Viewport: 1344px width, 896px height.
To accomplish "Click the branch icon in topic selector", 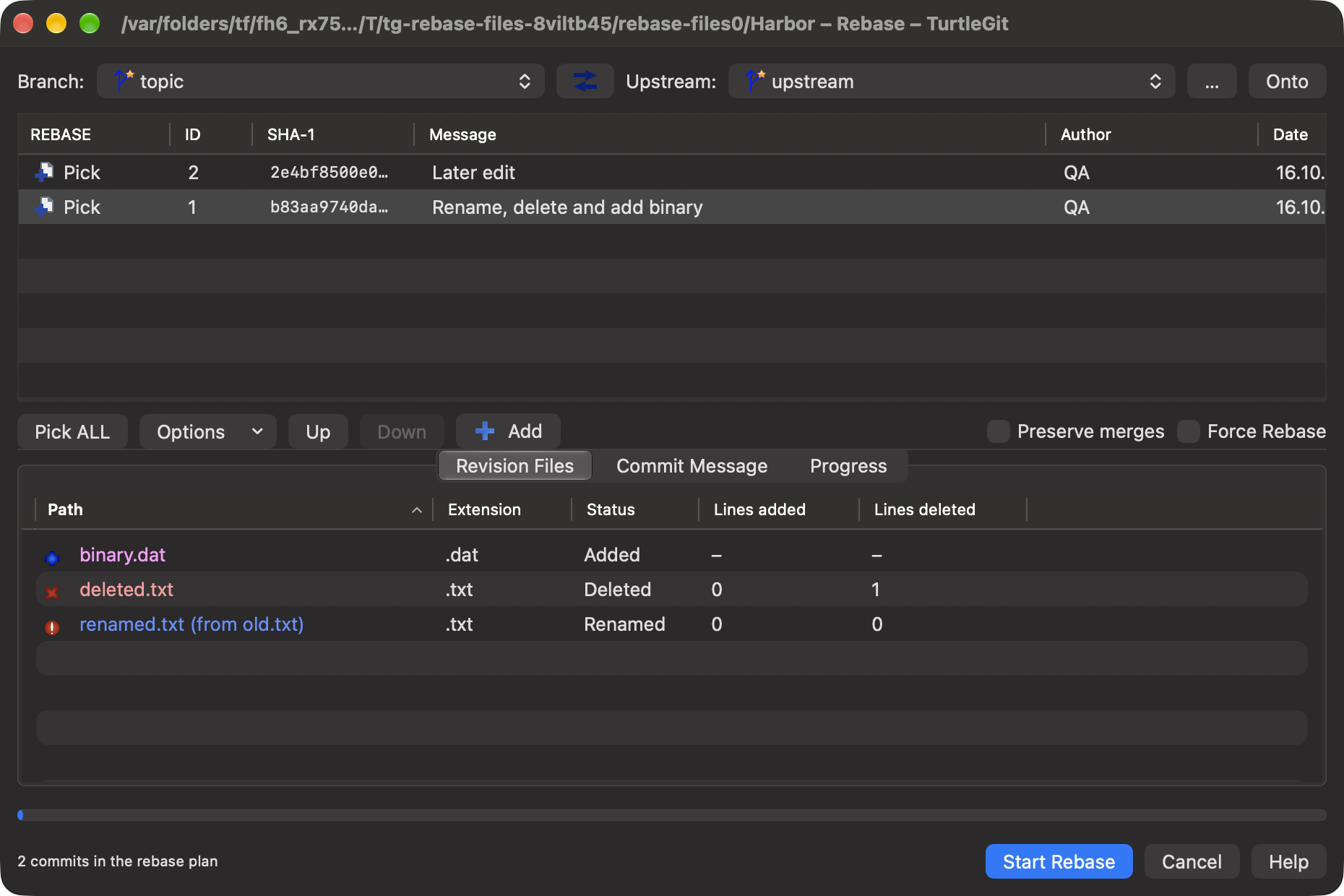I will tap(124, 80).
